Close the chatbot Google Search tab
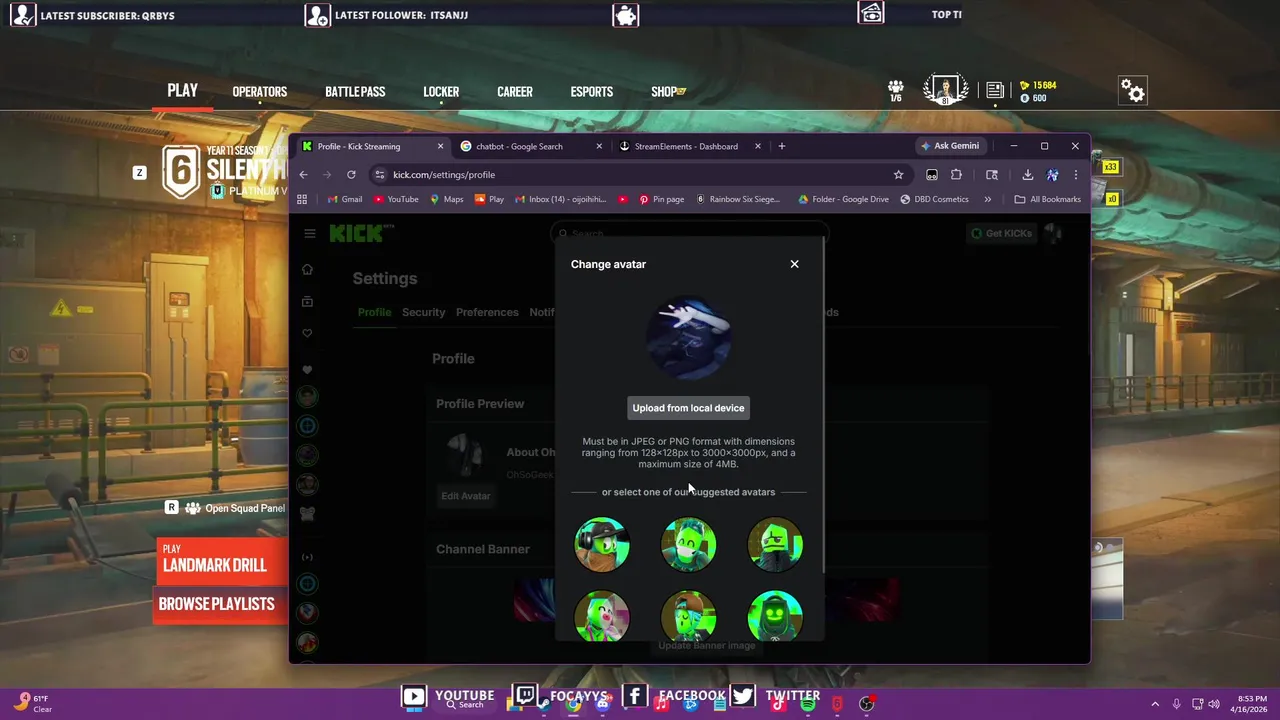 [x=599, y=146]
